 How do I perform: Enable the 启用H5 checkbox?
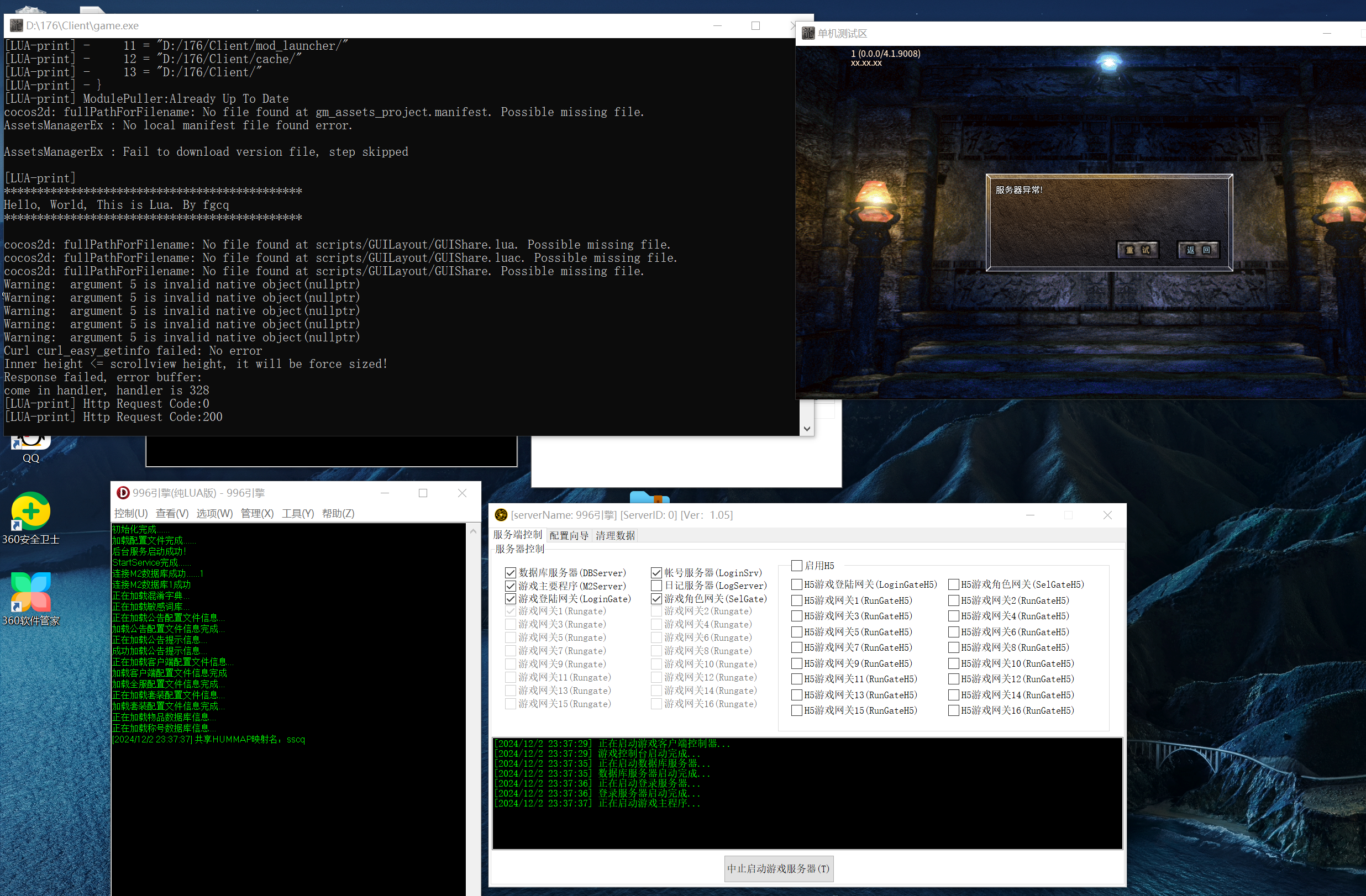pos(796,565)
